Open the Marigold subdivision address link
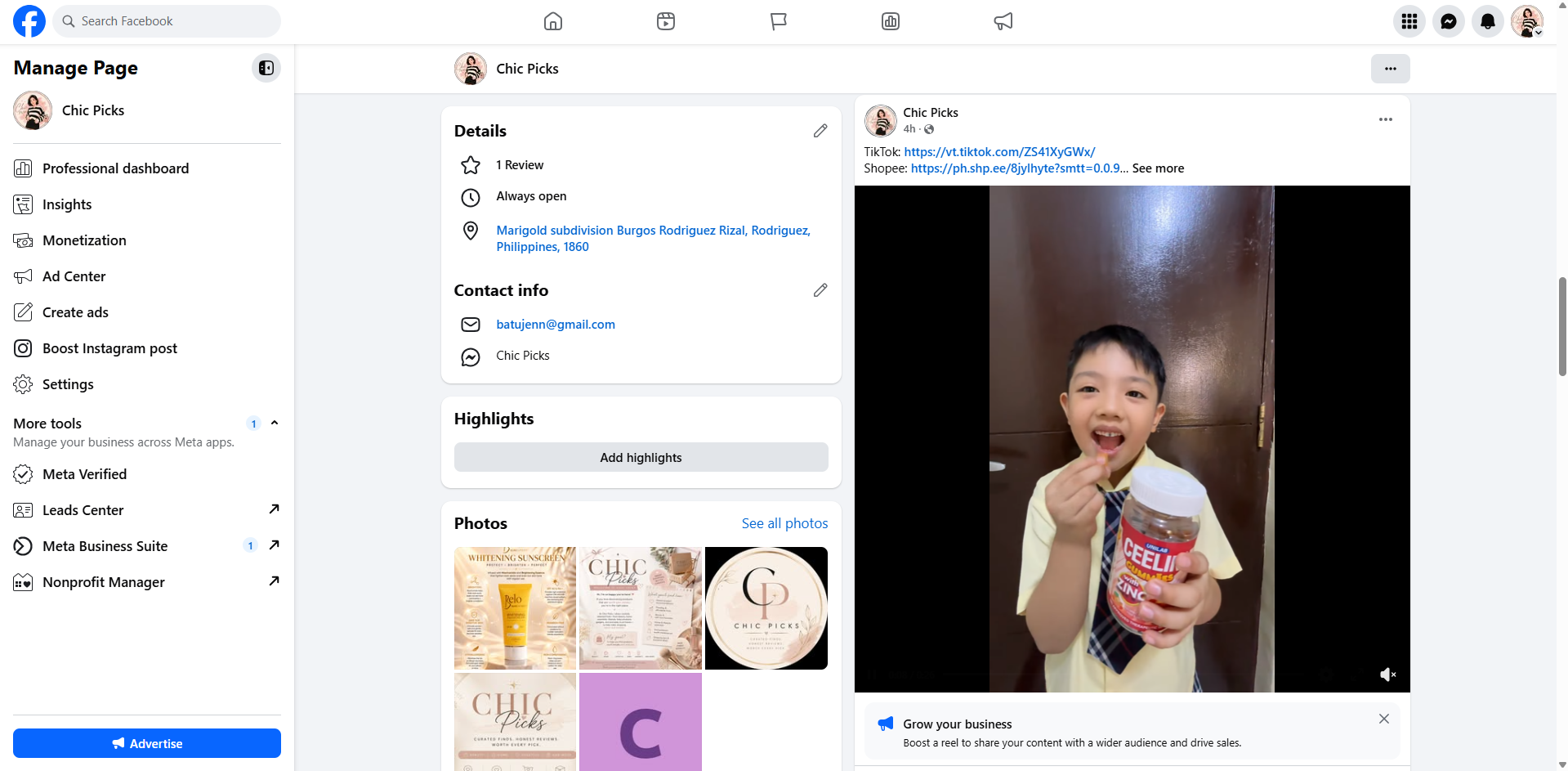1568x771 pixels. click(654, 239)
